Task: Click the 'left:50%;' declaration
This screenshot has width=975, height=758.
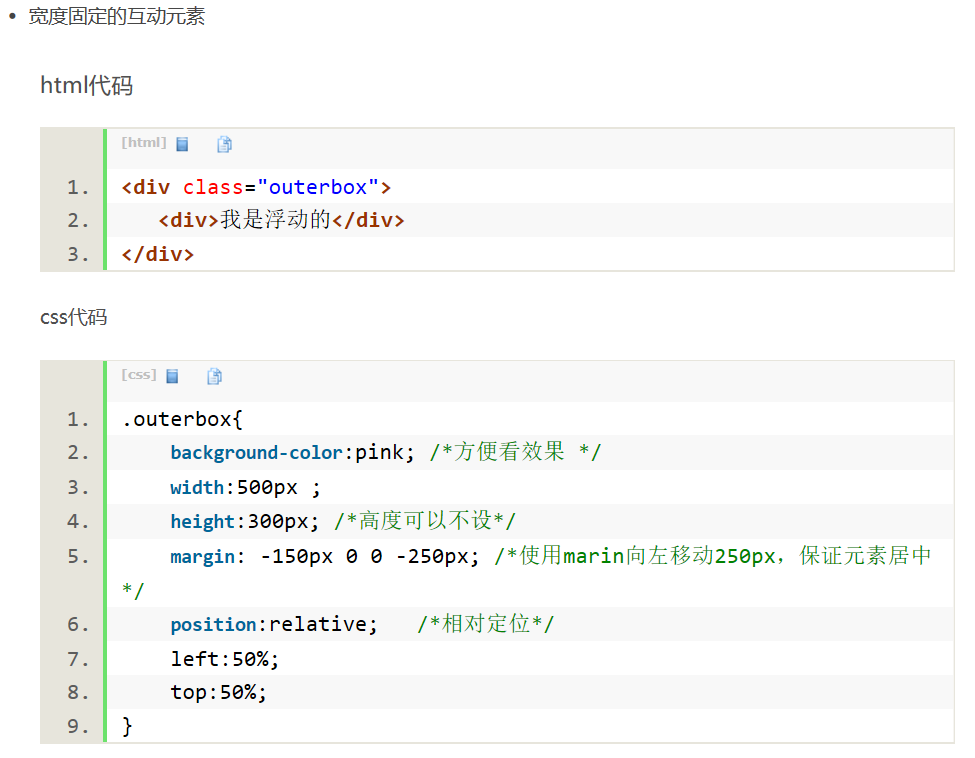Action: coord(224,659)
